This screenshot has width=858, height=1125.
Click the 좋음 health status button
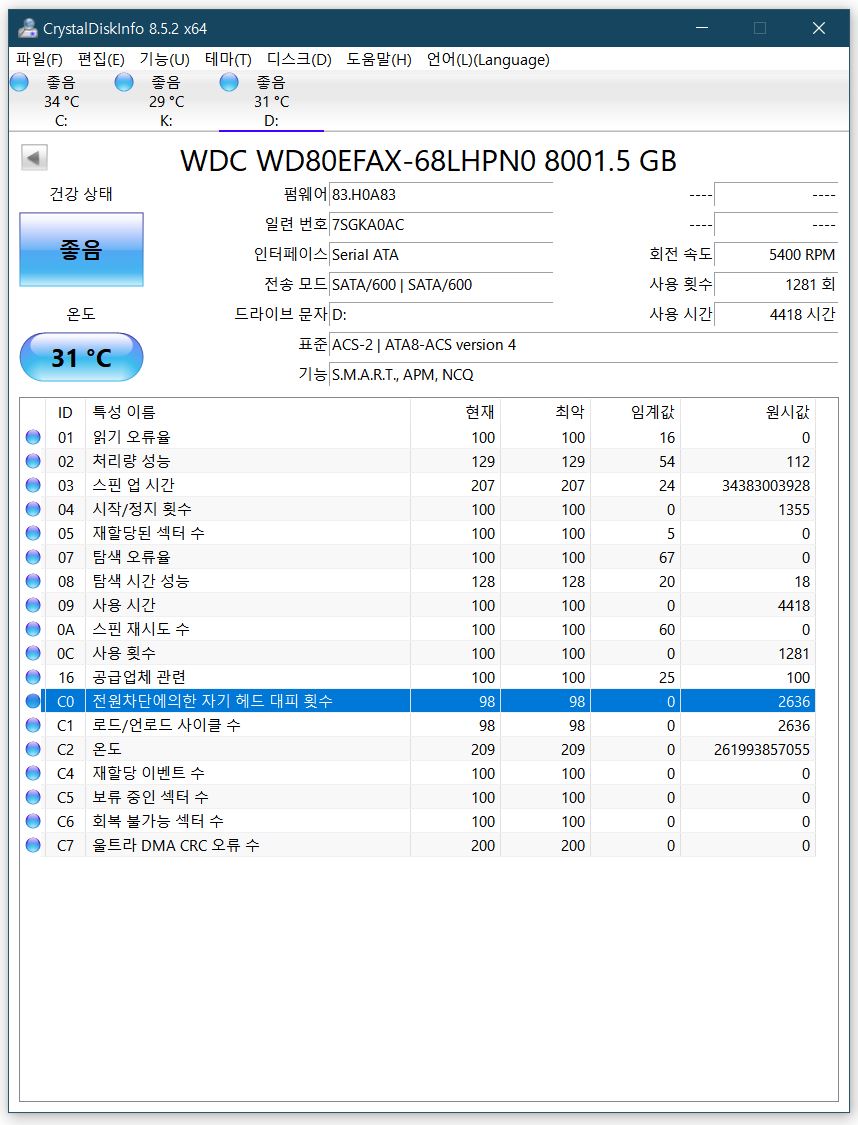click(81, 250)
